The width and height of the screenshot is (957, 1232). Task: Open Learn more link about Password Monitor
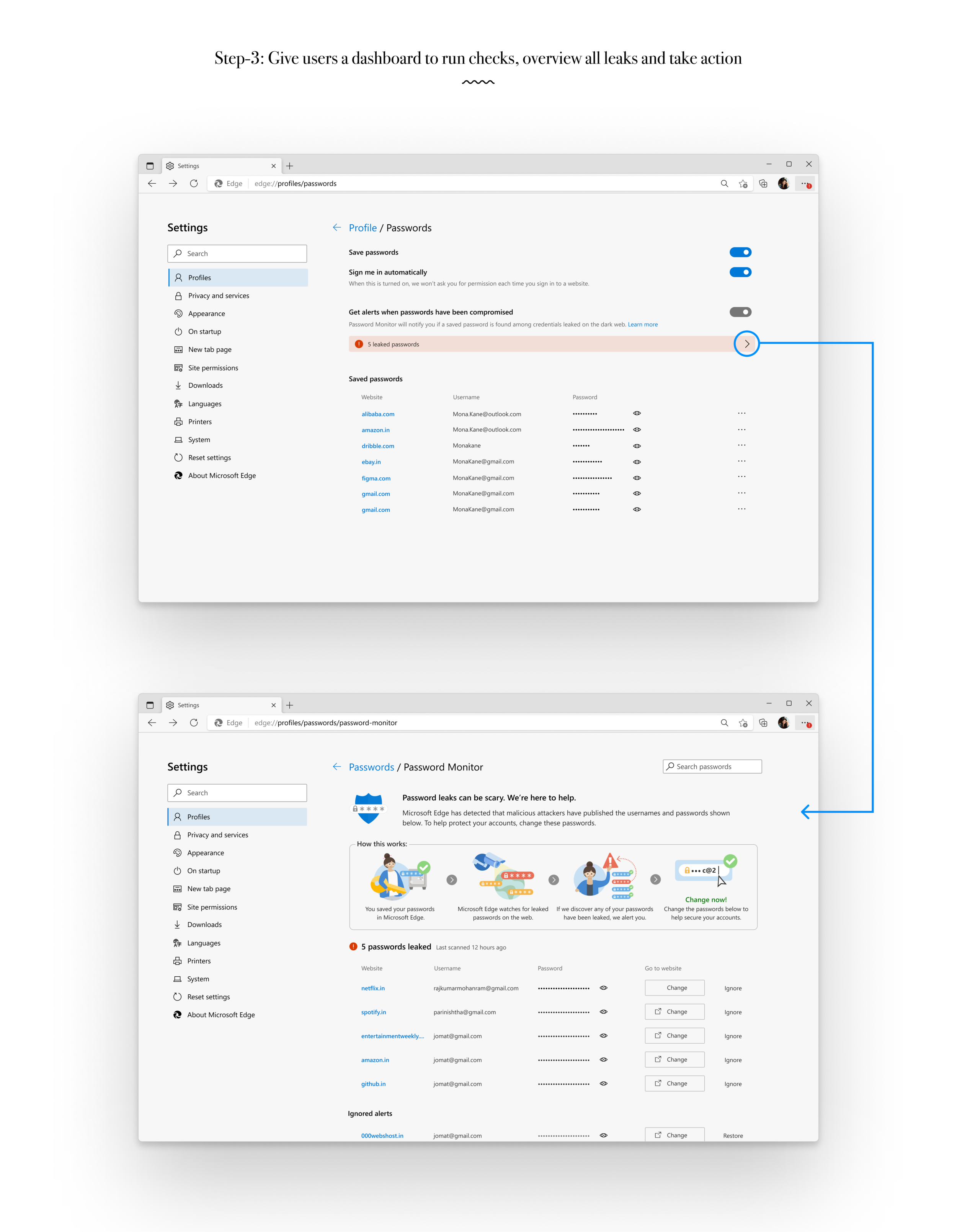(643, 324)
